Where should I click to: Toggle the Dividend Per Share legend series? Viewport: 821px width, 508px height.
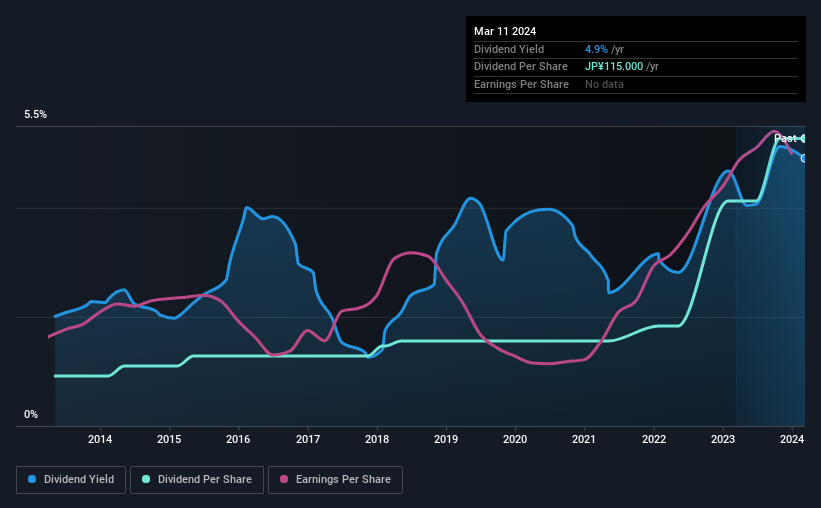(197, 480)
